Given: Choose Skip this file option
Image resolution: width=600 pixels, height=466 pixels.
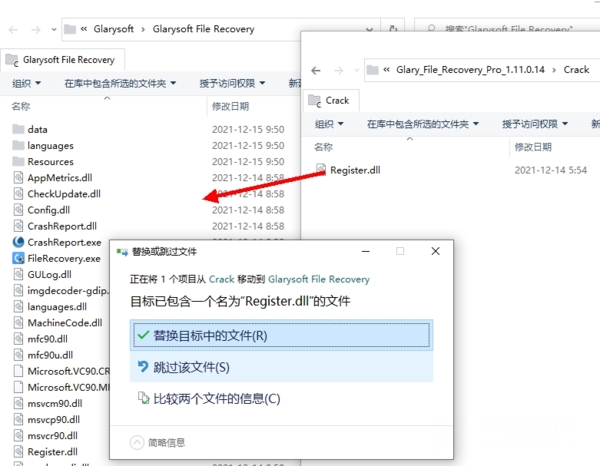Looking at the screenshot, I should [x=281, y=367].
